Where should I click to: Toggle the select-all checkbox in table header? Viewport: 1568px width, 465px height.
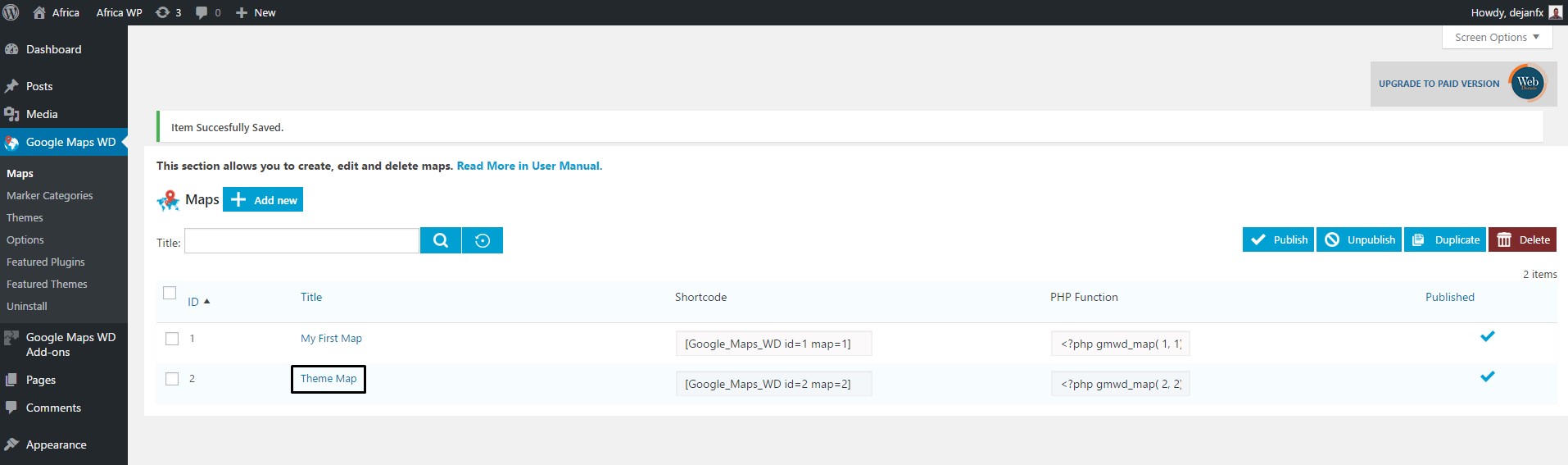[x=170, y=293]
